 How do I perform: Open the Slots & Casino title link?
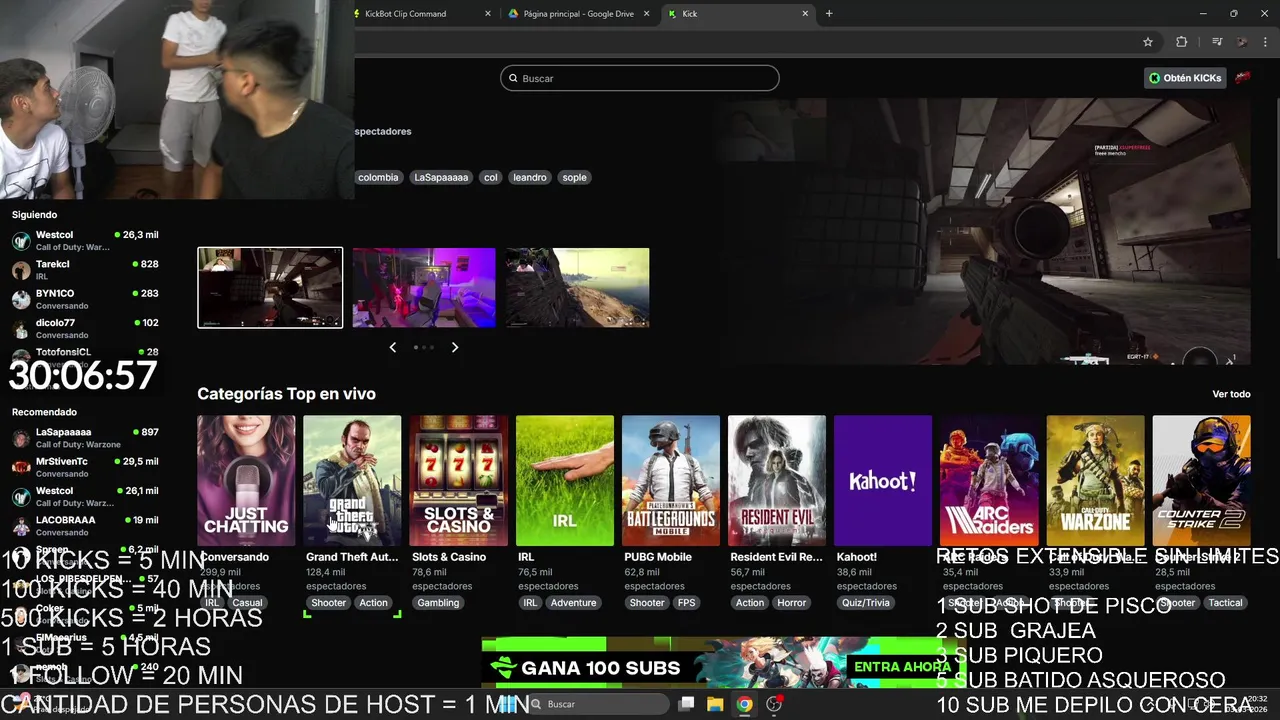pyautogui.click(x=449, y=557)
